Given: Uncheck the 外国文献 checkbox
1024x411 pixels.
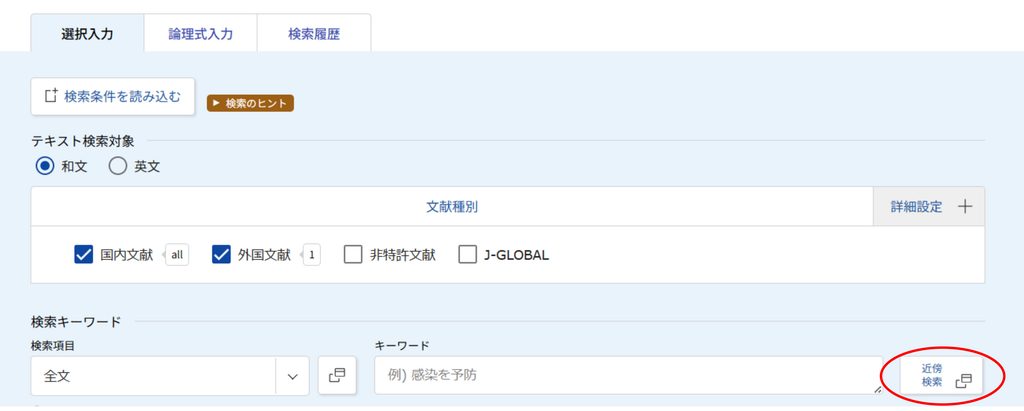Looking at the screenshot, I should 221,255.
